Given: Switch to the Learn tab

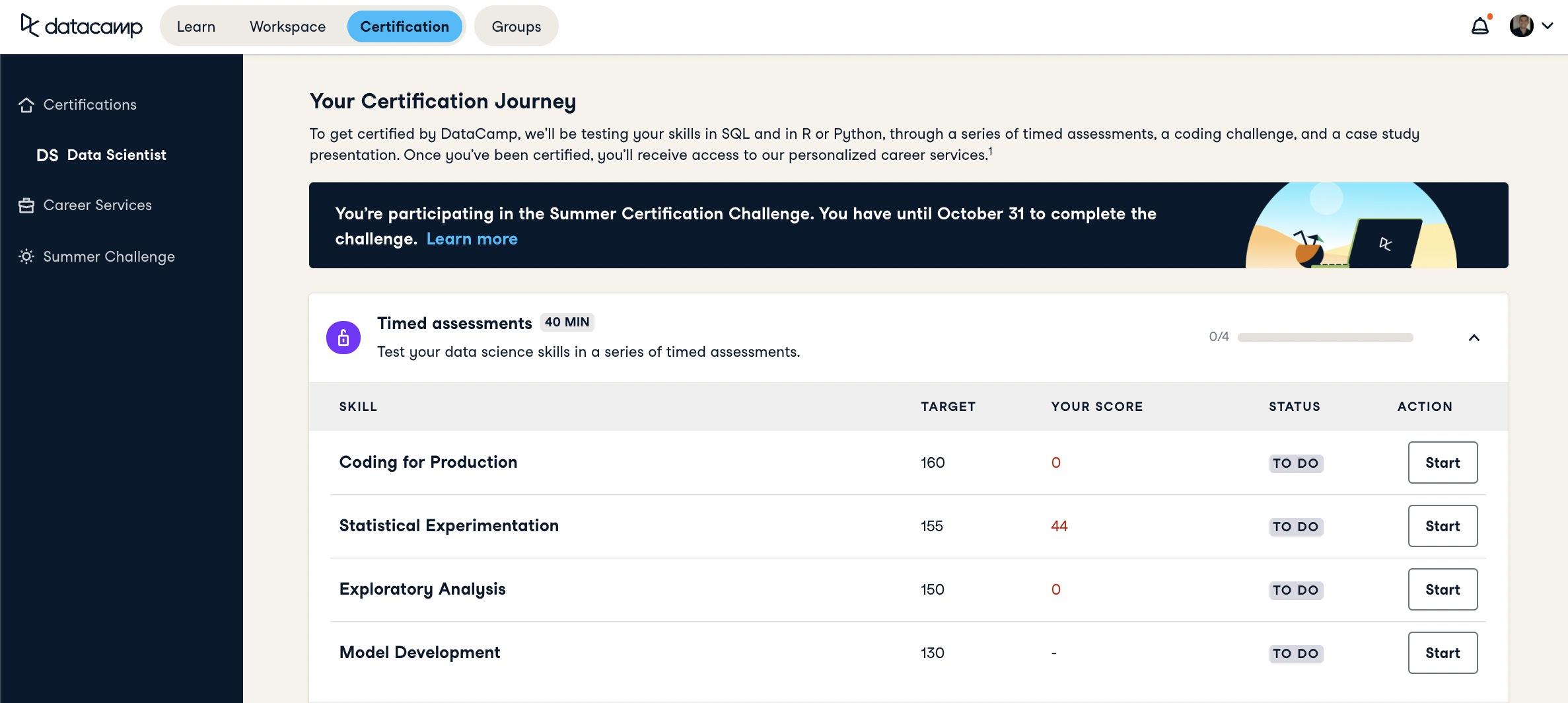Looking at the screenshot, I should pyautogui.click(x=196, y=26).
